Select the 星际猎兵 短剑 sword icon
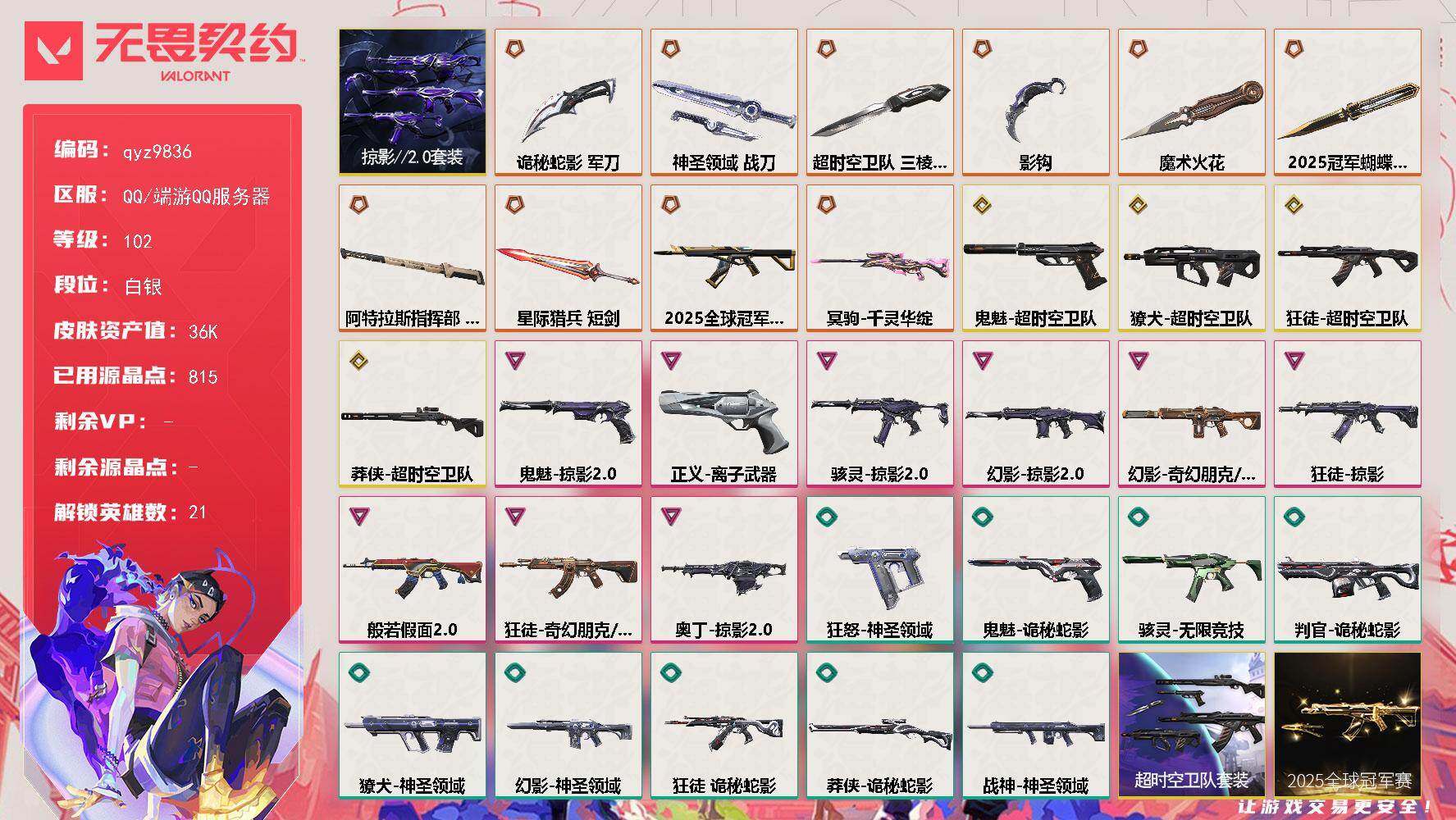 (x=568, y=264)
